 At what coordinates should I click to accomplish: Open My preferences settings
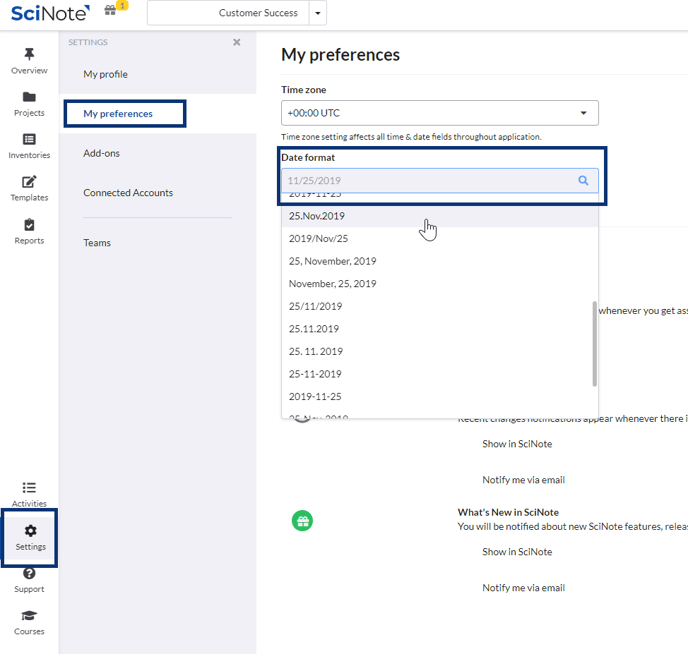click(118, 114)
